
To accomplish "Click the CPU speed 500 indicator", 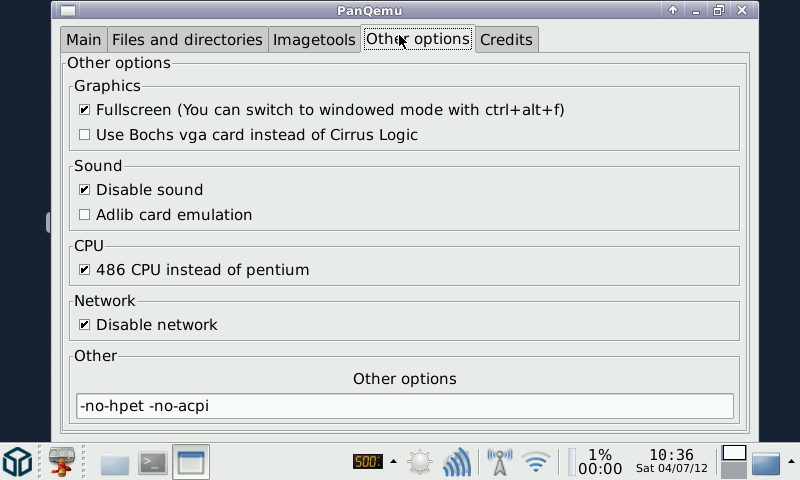I will 367,462.
